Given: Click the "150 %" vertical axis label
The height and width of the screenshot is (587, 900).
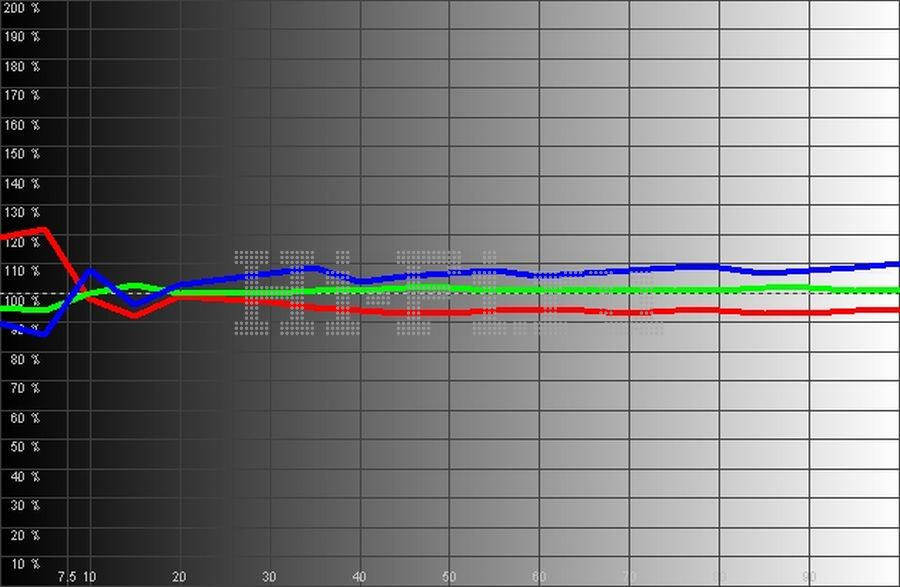Looking at the screenshot, I should click(20, 154).
